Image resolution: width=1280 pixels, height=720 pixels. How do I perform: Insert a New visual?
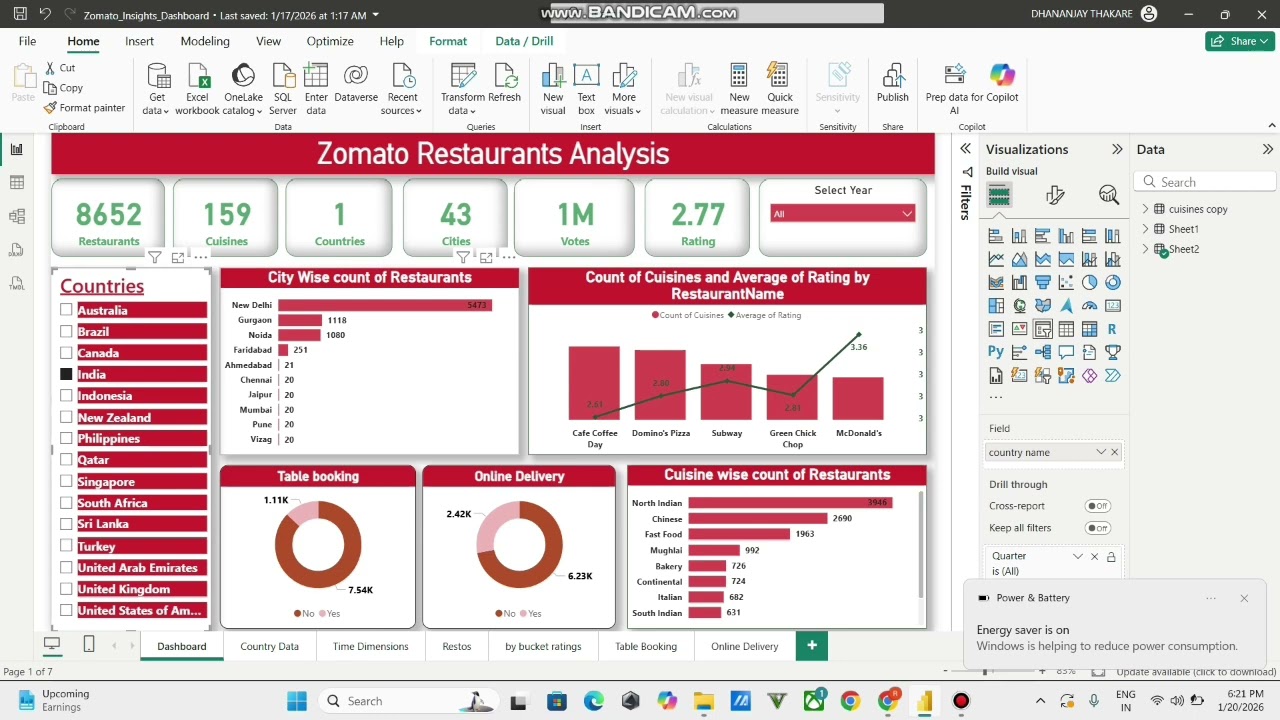point(553,89)
